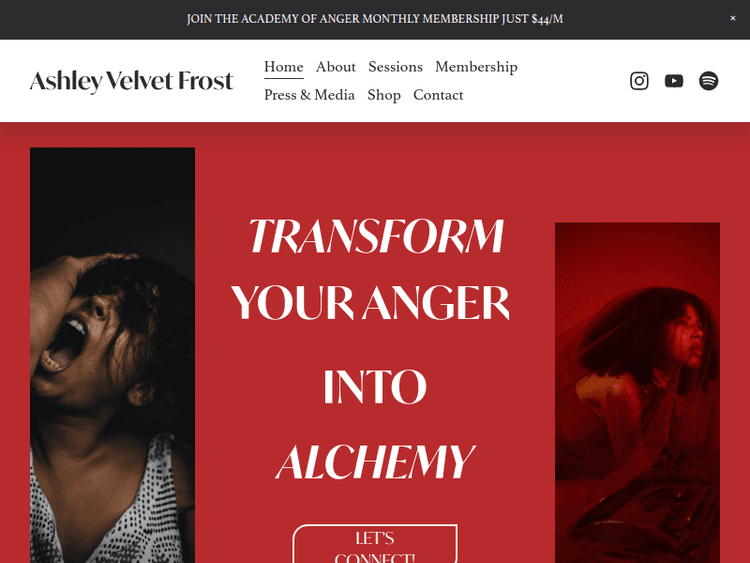Click the screaming woman photo
The width and height of the screenshot is (750, 563).
(112, 355)
